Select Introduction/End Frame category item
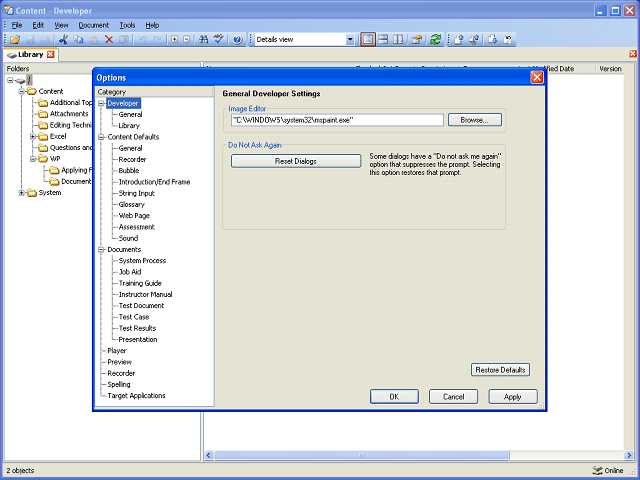The height and width of the screenshot is (480, 640). pyautogui.click(x=154, y=182)
